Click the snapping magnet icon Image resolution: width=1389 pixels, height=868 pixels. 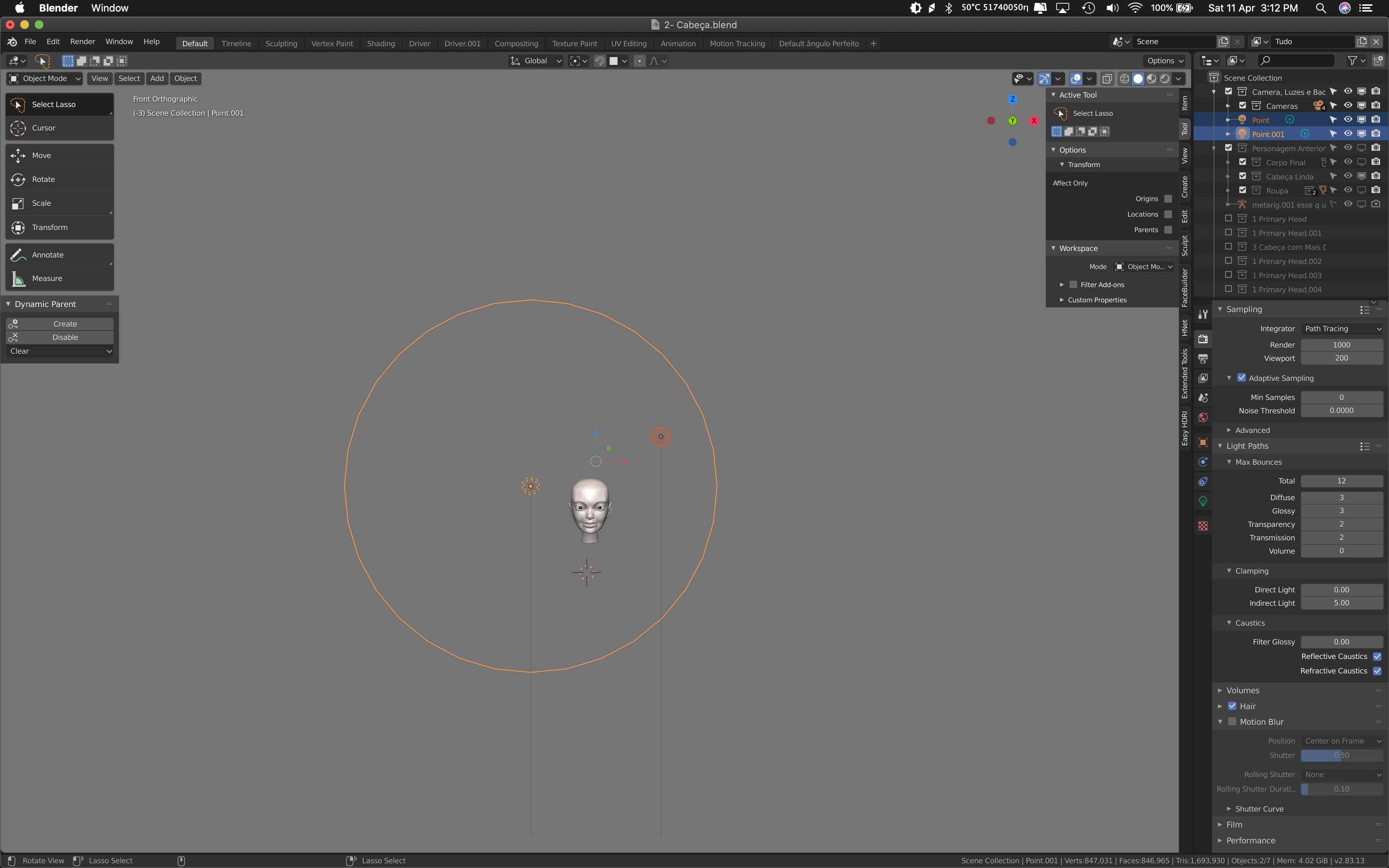[x=600, y=61]
